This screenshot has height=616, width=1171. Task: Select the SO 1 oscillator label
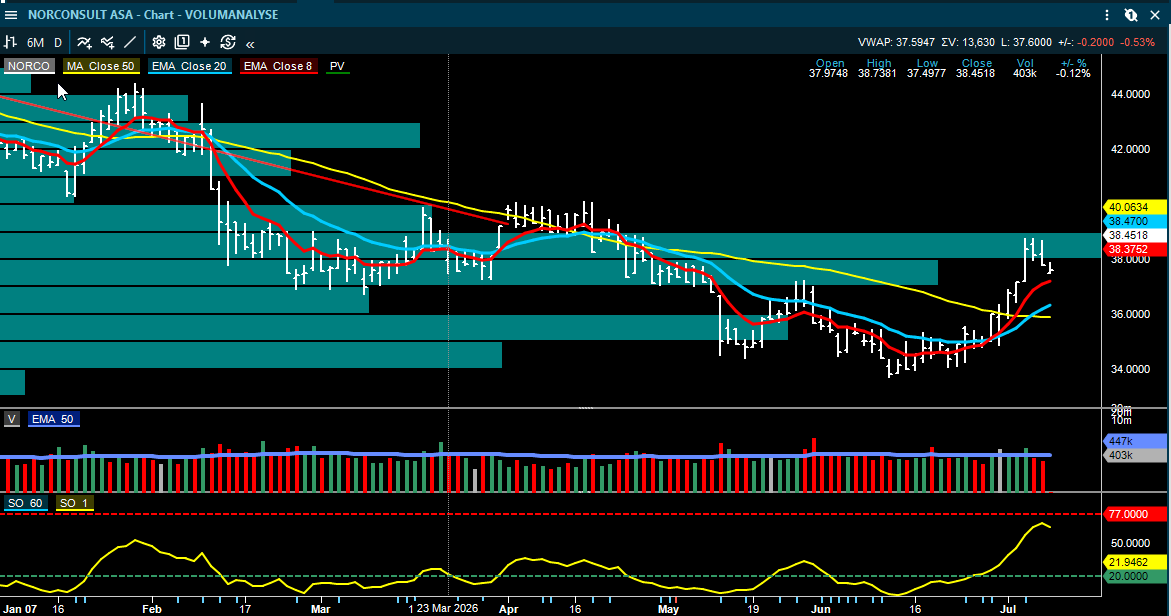click(x=74, y=503)
